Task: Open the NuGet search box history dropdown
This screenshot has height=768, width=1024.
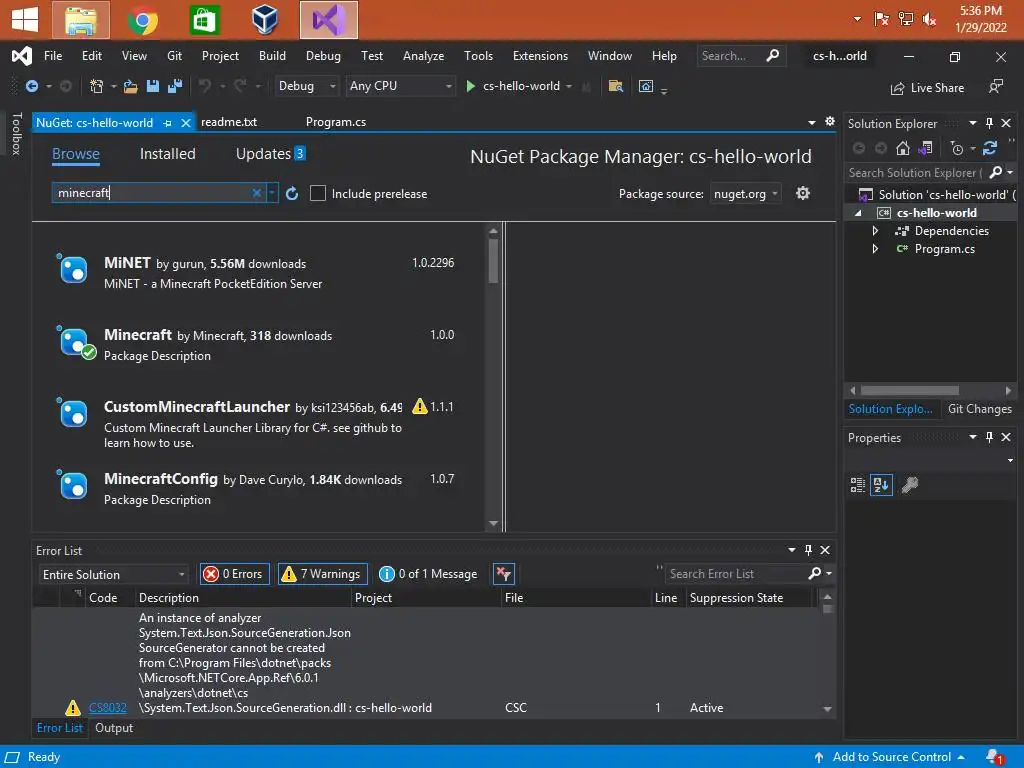Action: [272, 193]
